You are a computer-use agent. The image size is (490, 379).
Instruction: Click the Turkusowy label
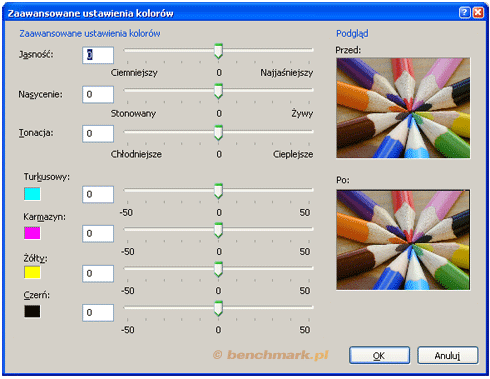click(x=47, y=177)
